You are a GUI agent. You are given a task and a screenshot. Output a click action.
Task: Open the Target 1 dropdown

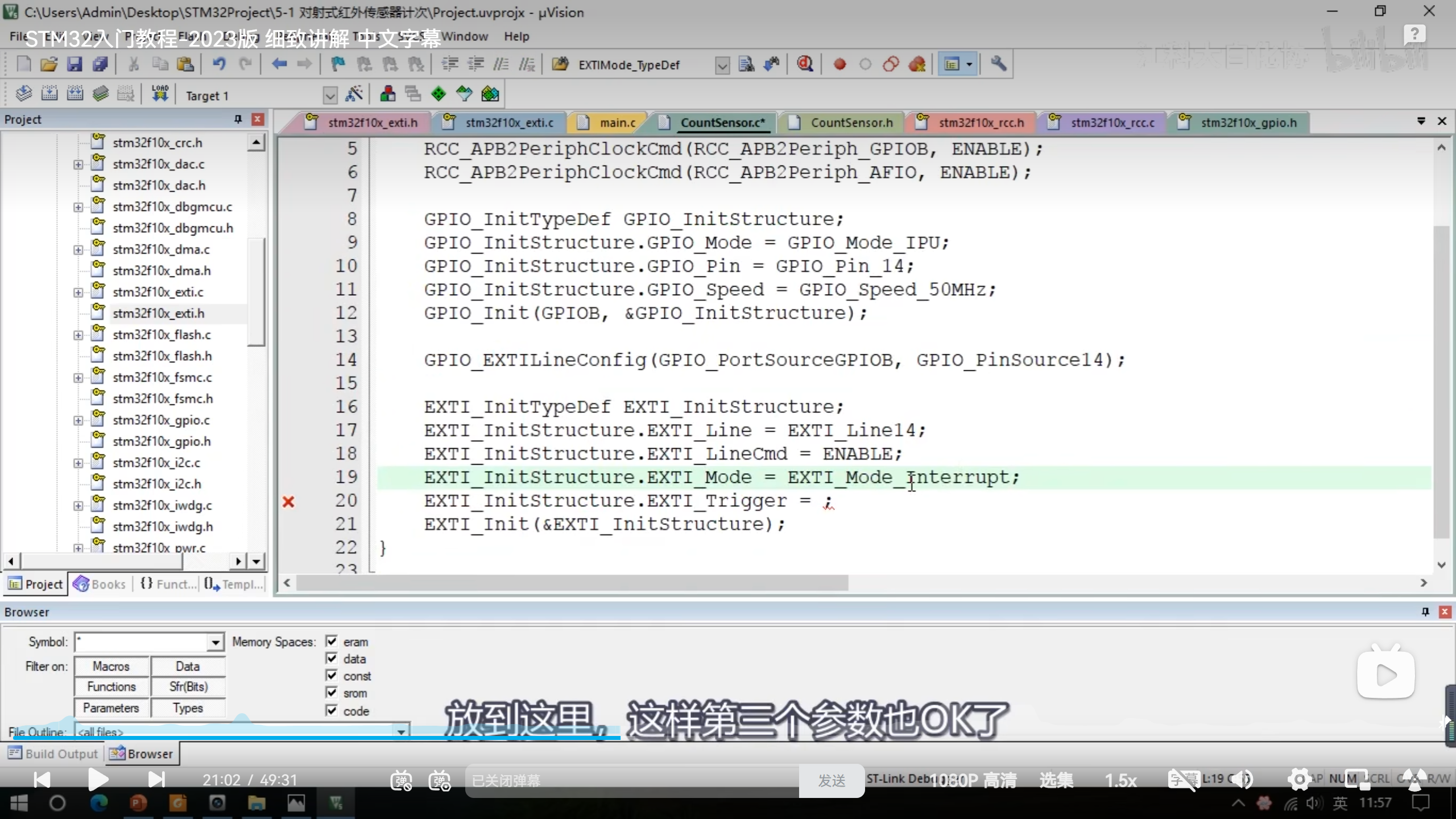click(x=330, y=96)
